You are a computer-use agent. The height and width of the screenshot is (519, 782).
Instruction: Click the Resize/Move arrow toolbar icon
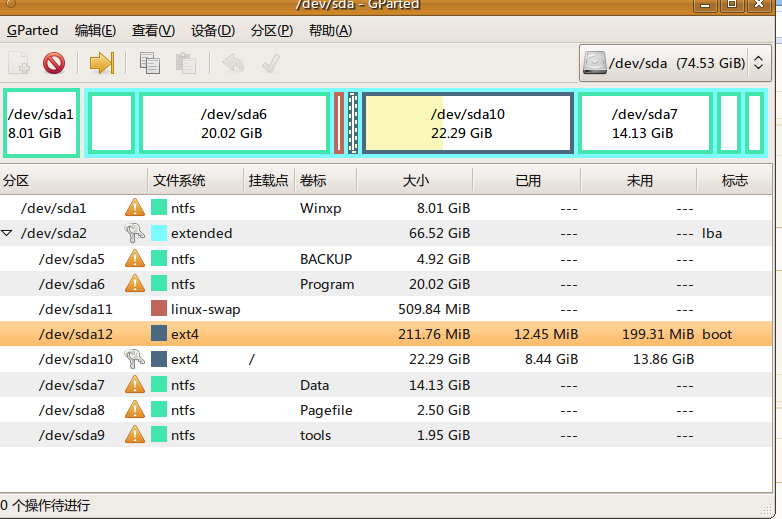click(x=102, y=63)
